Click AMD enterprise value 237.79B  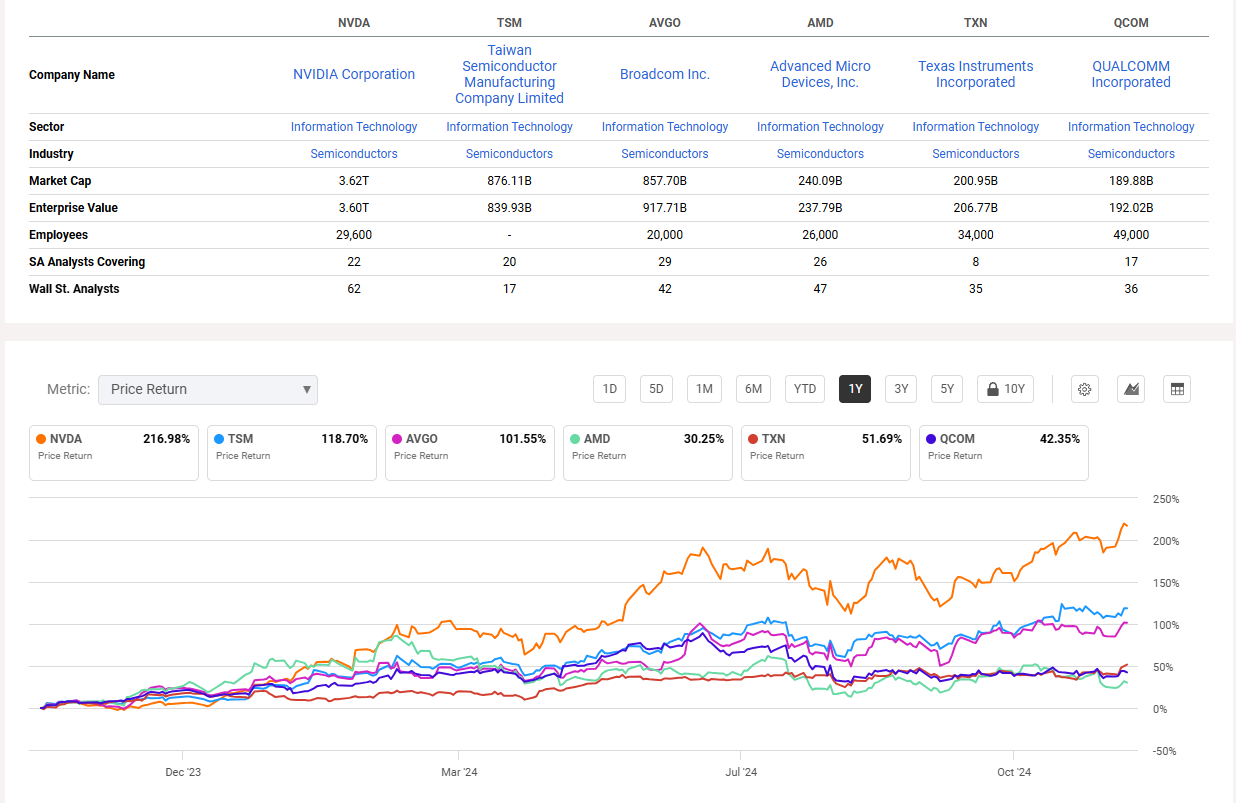[820, 208]
